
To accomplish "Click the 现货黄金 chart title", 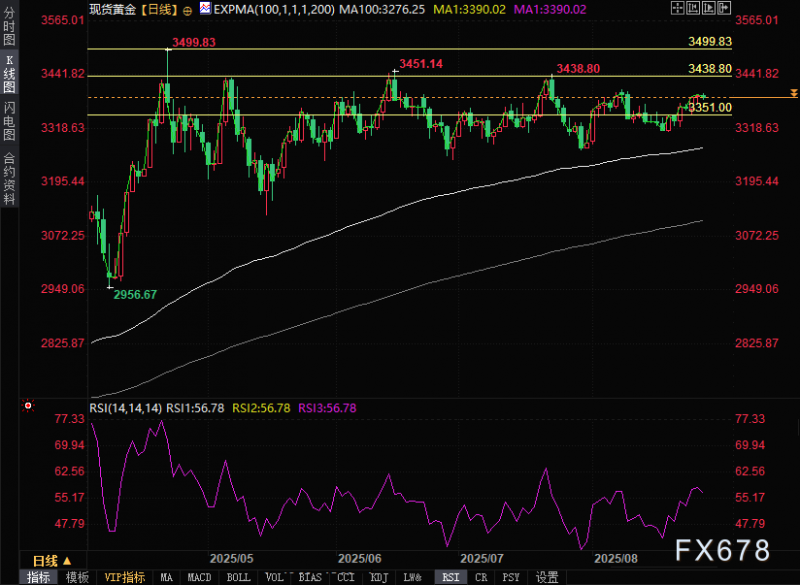I will [x=112, y=9].
